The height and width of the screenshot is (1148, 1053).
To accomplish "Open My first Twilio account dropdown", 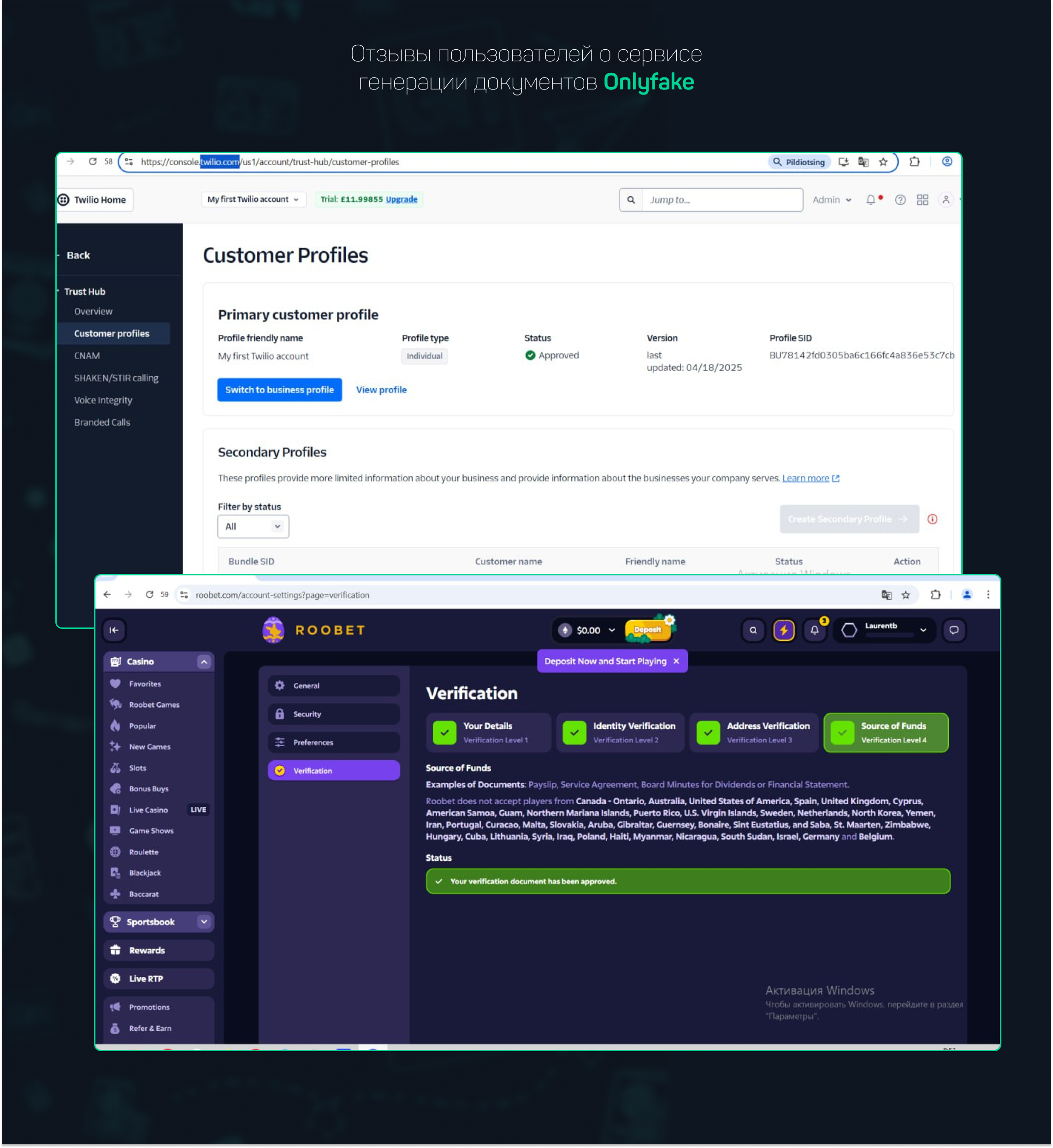I will [x=253, y=200].
